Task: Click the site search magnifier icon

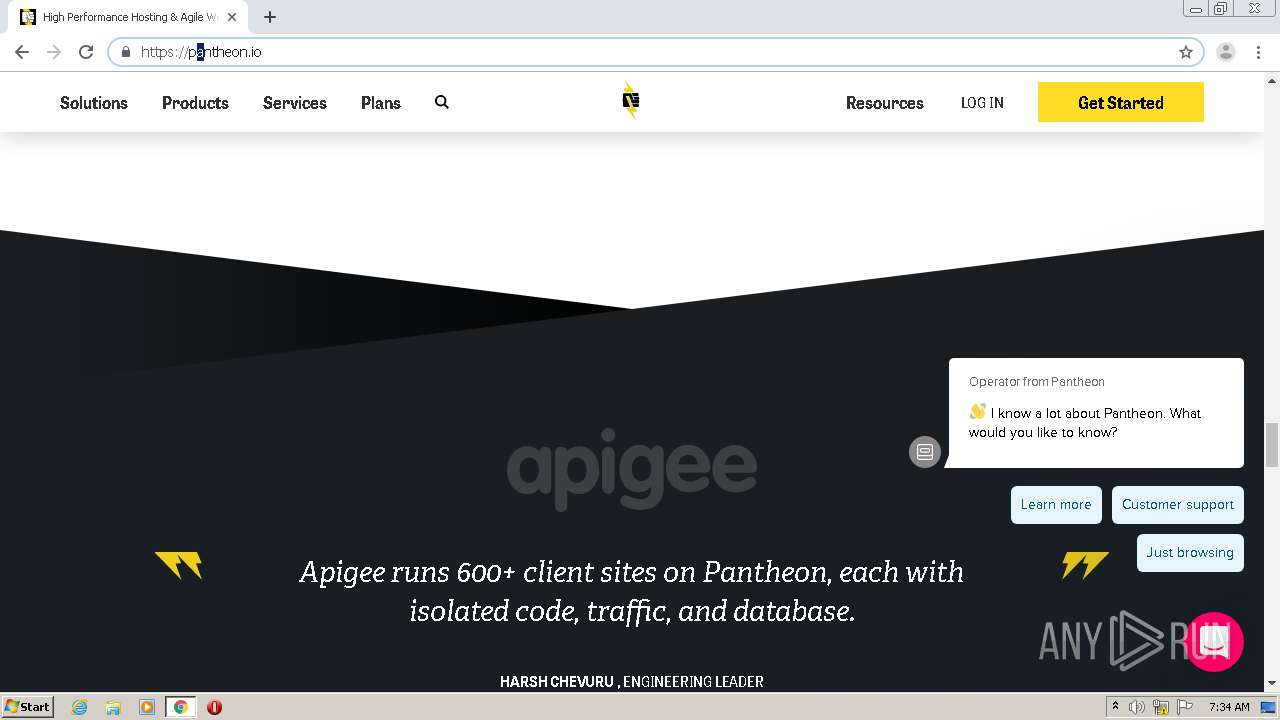Action: coord(442,102)
